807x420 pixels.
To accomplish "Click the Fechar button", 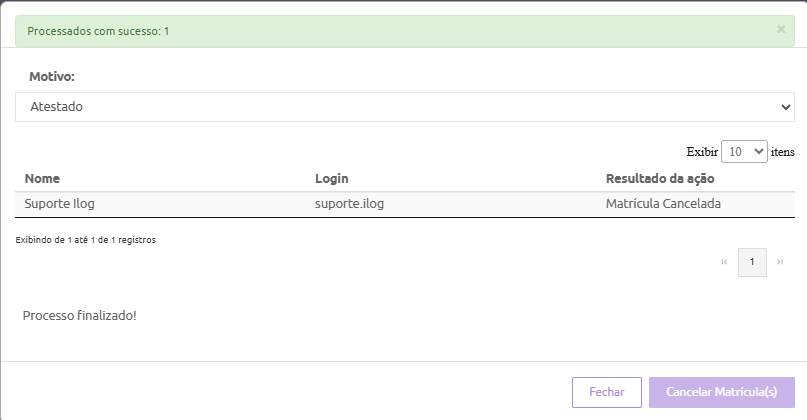I will tap(606, 392).
